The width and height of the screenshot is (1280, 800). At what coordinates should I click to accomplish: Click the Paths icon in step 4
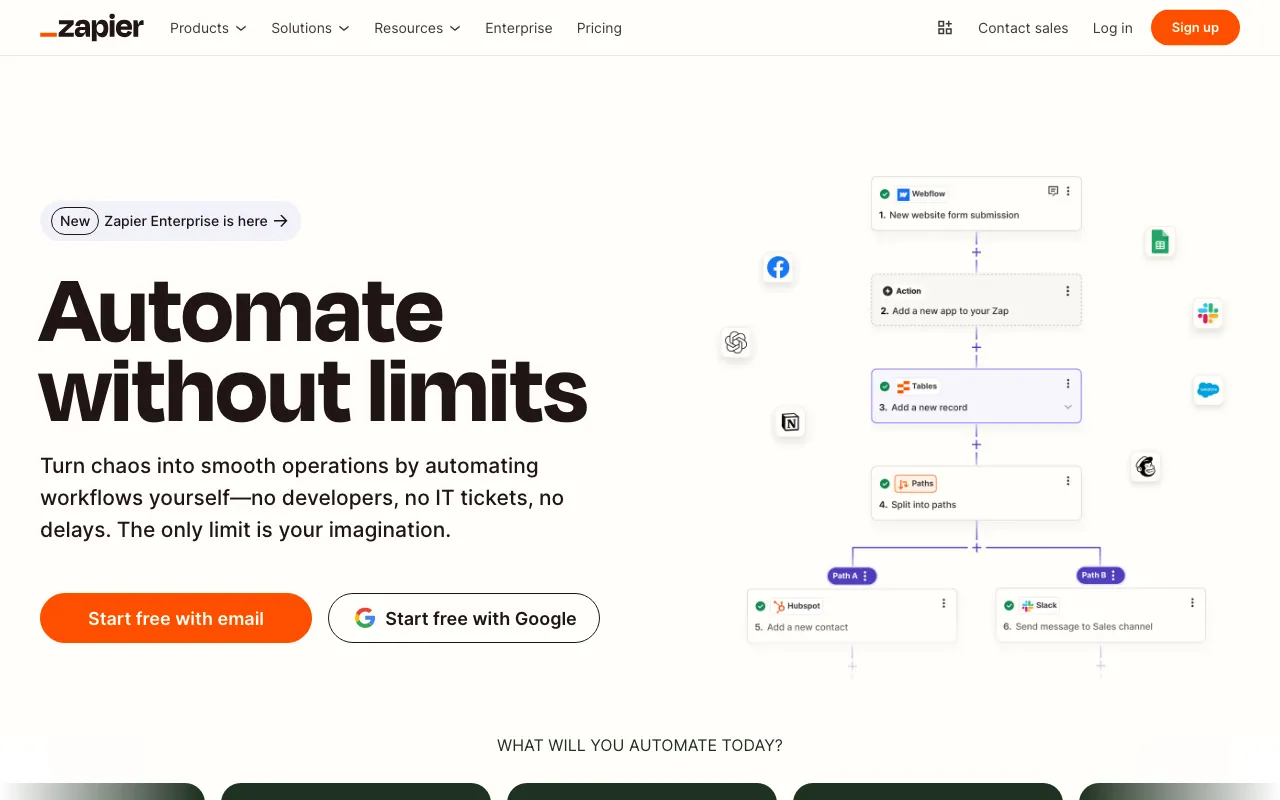[x=903, y=483]
